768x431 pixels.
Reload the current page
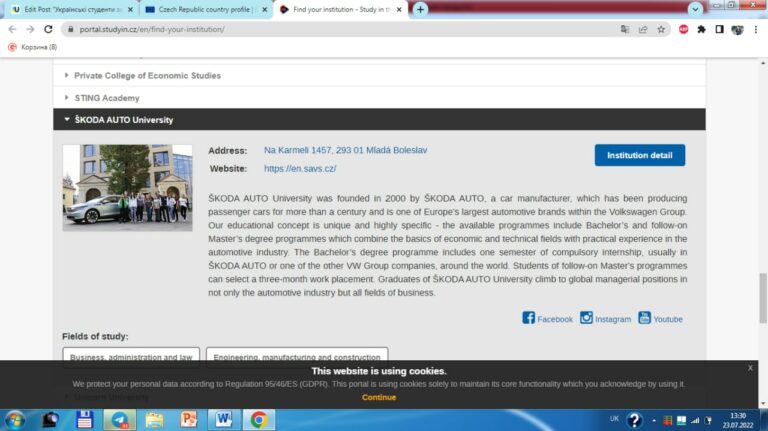tap(48, 29)
